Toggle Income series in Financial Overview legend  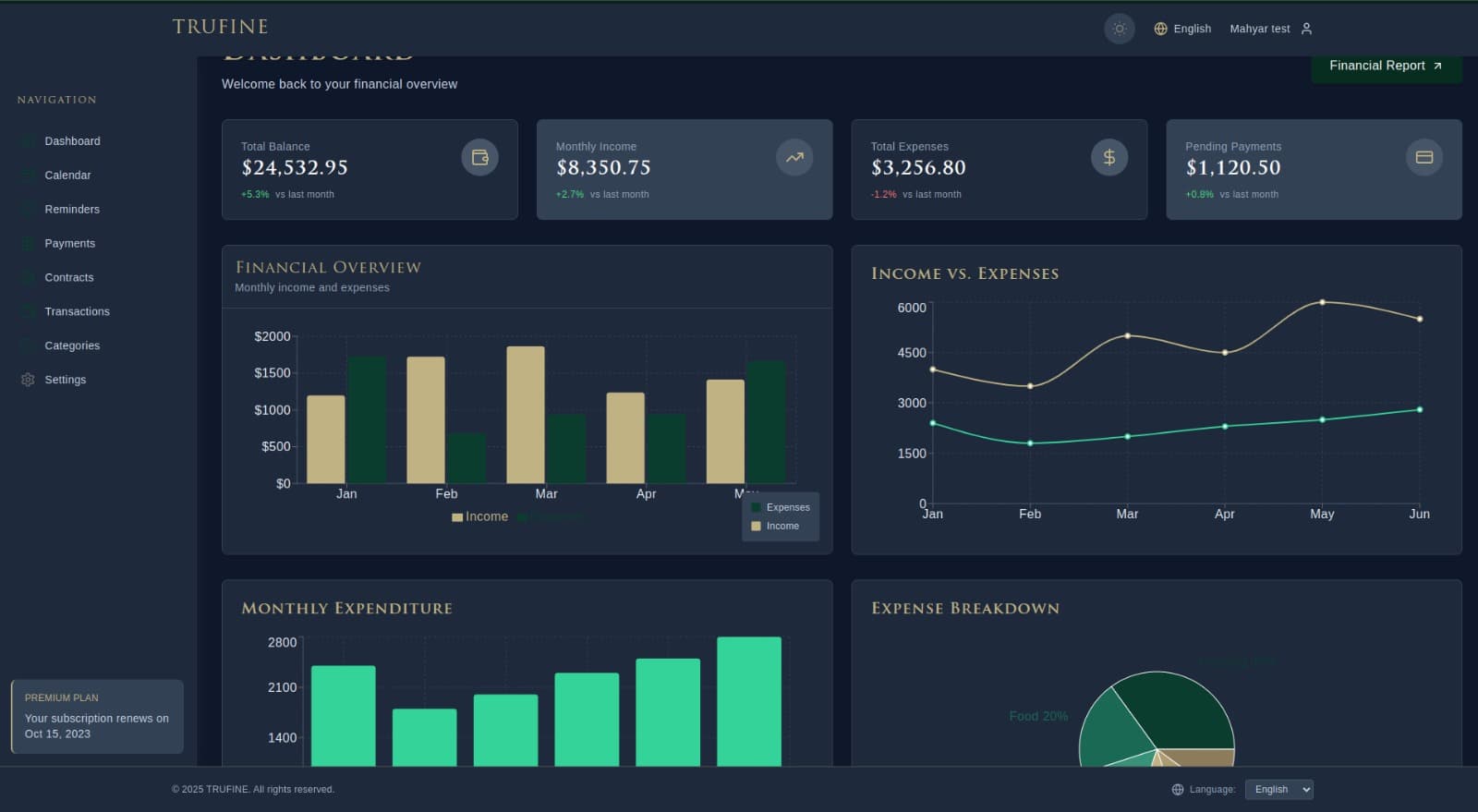pyautogui.click(x=479, y=517)
